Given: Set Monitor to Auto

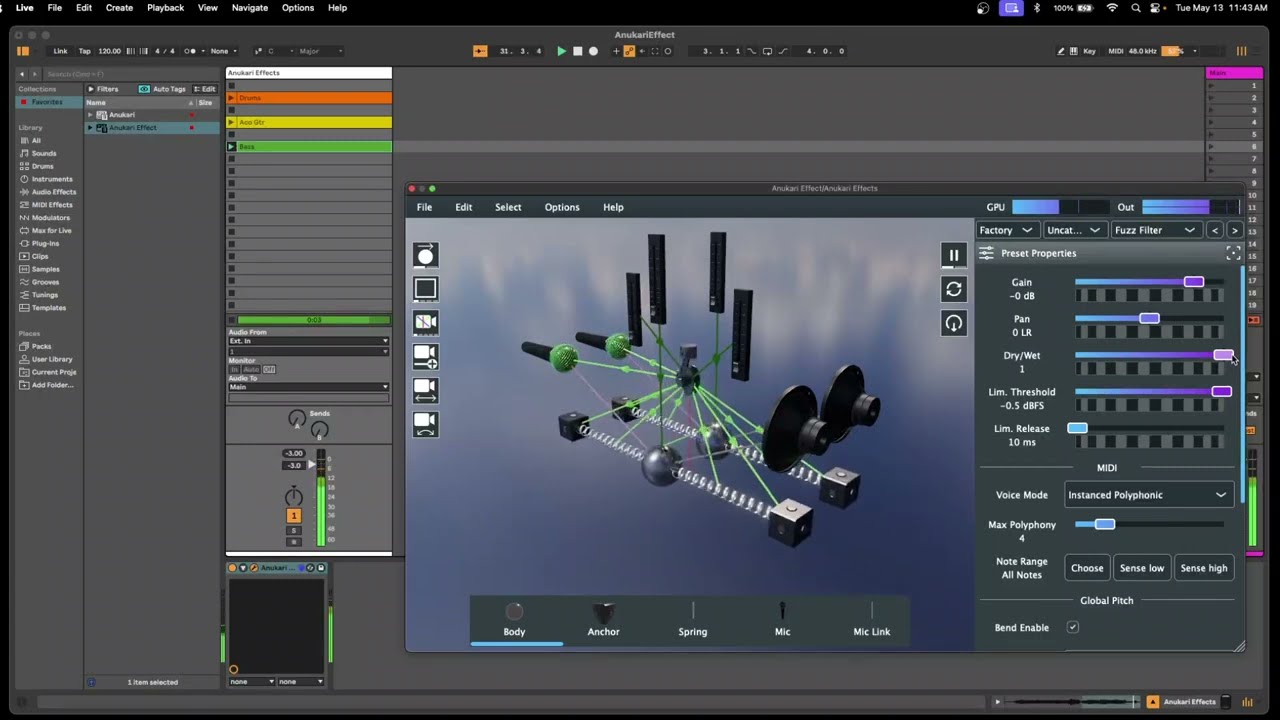Looking at the screenshot, I should pyautogui.click(x=251, y=369).
